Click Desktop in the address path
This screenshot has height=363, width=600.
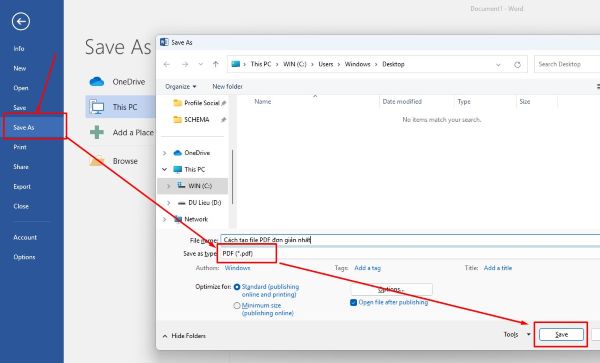(x=393, y=64)
